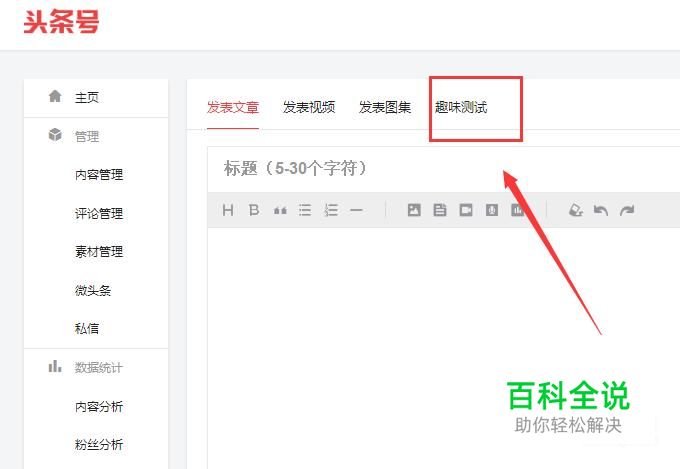Toggle bold formatting with B icon
680x469 pixels.
coord(254,210)
